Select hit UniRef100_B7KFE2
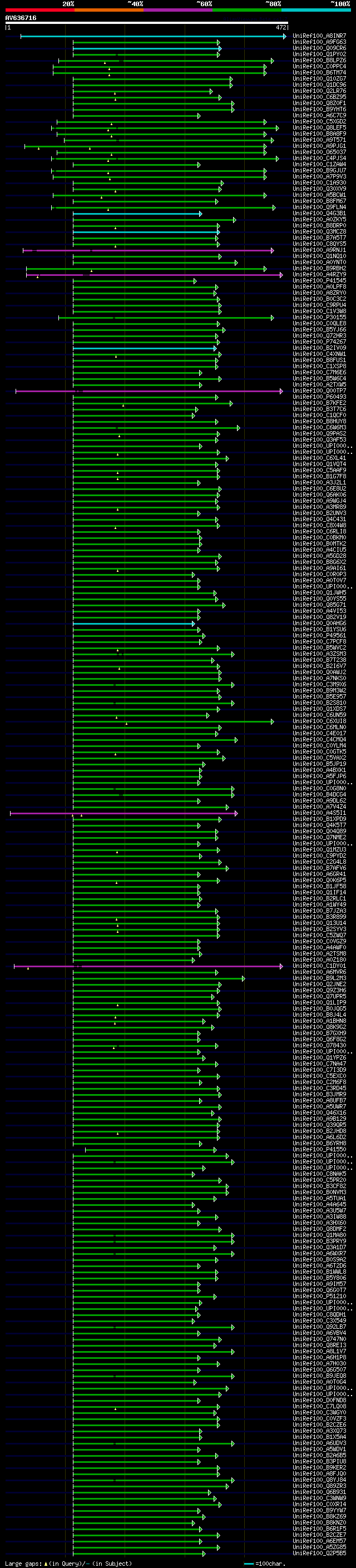This screenshot has height=1568, width=356. [319, 403]
